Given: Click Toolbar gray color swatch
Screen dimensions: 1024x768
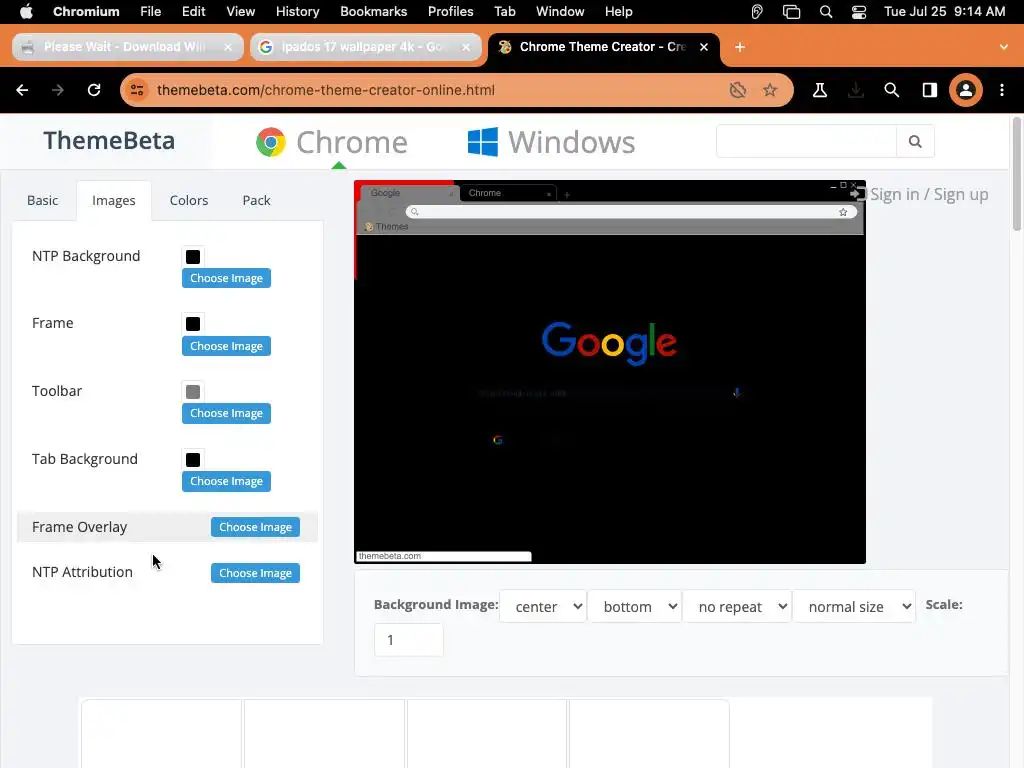Looking at the screenshot, I should point(193,392).
